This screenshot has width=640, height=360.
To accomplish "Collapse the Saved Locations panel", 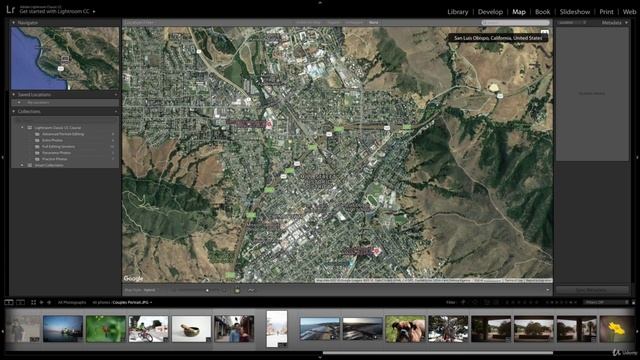I will [13, 94].
